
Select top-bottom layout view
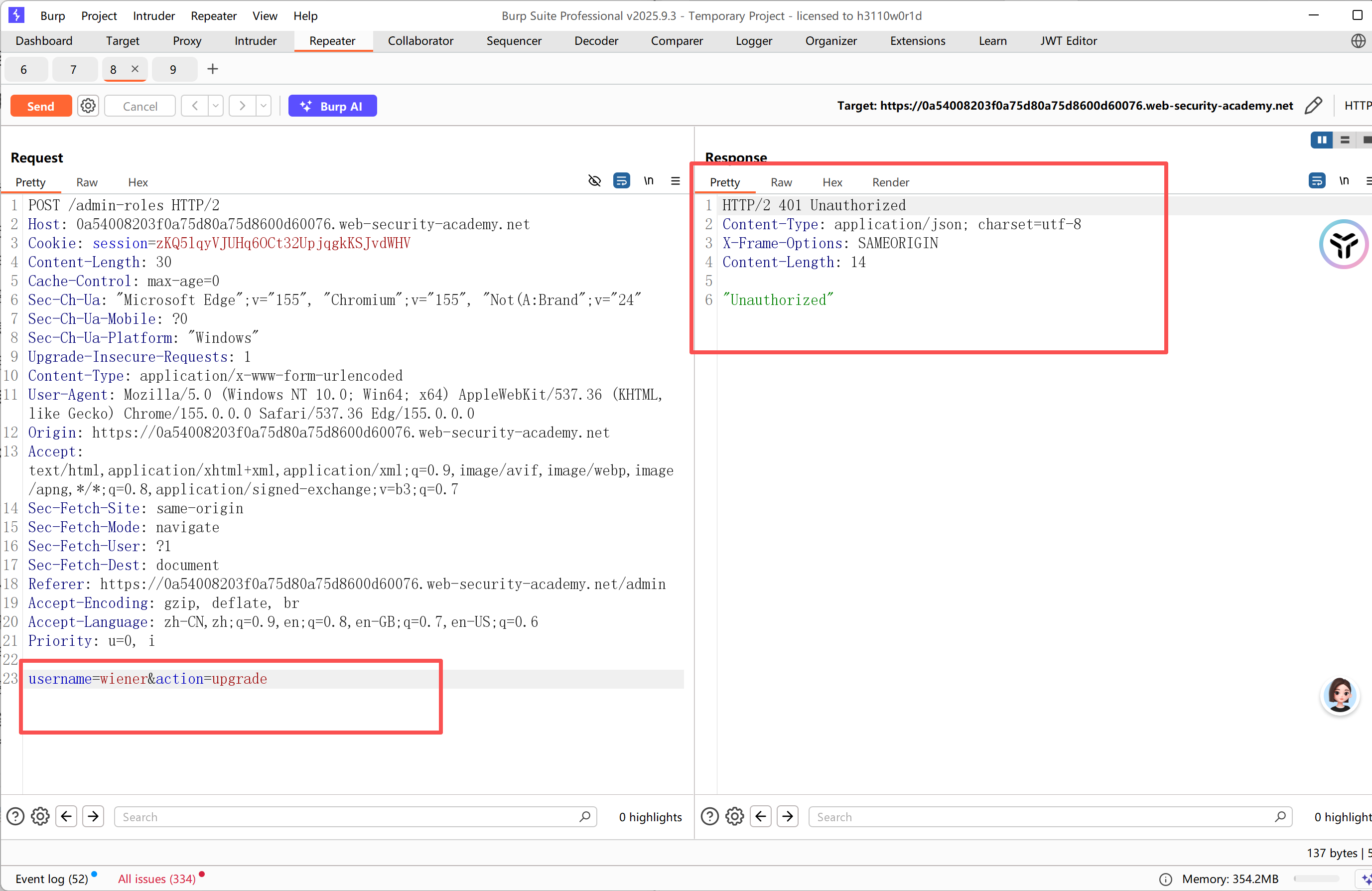(1345, 140)
